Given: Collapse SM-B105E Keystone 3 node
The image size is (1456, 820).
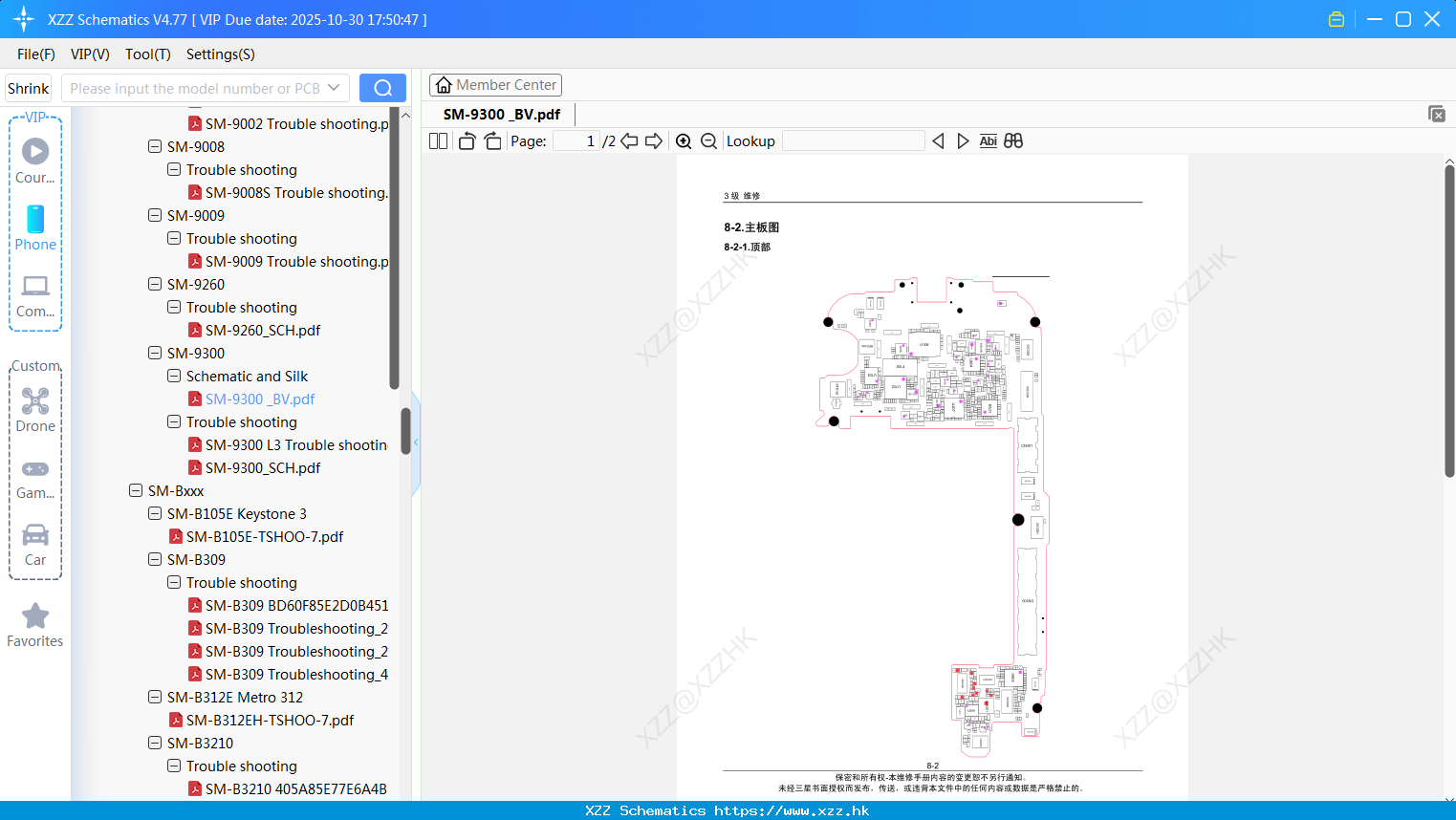Looking at the screenshot, I should click(155, 513).
